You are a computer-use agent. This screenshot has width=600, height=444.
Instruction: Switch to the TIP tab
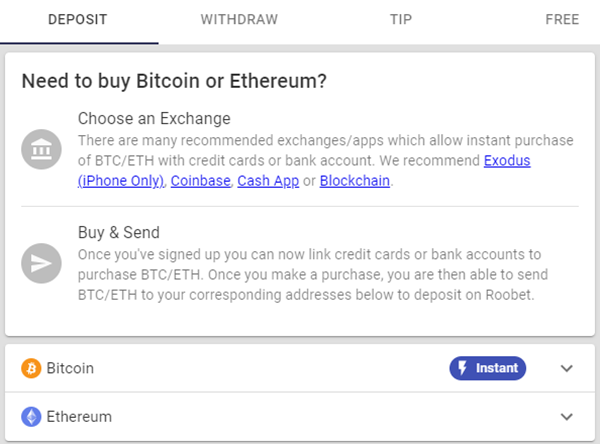[x=401, y=20]
